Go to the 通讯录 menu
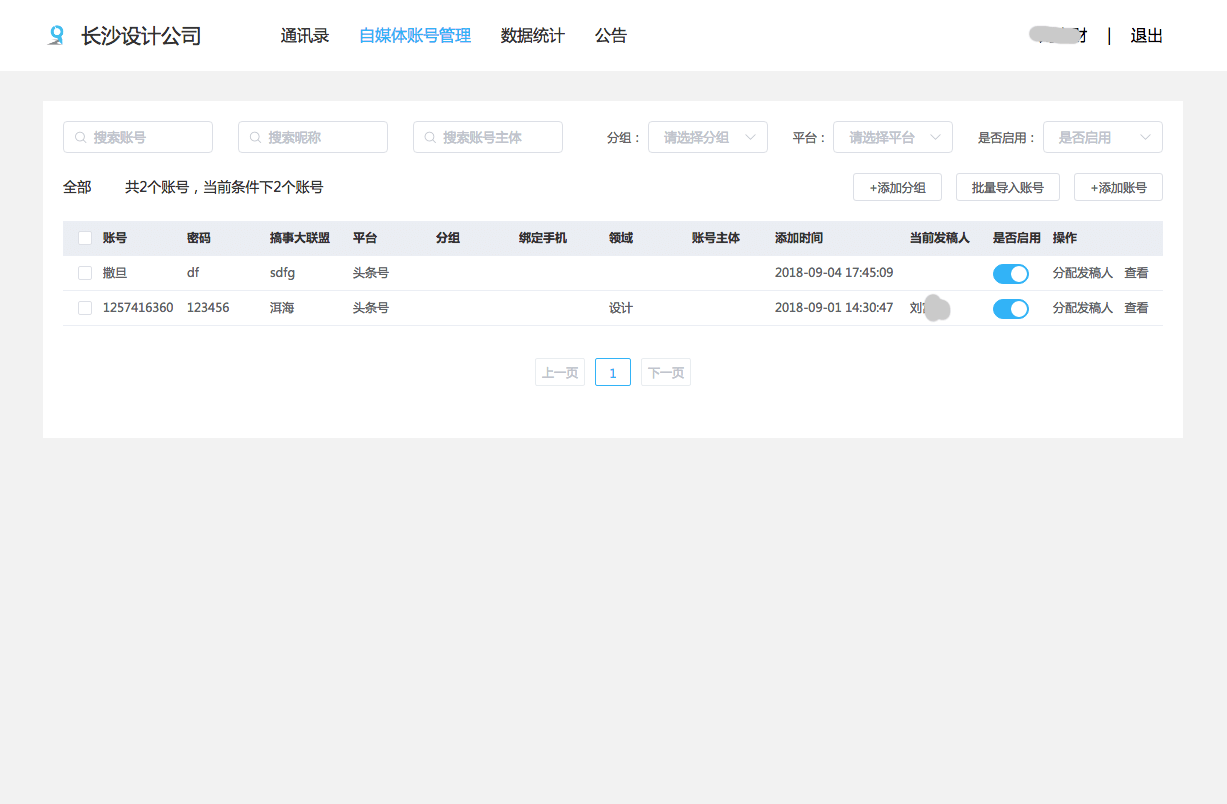The image size is (1227, 804). (305, 36)
